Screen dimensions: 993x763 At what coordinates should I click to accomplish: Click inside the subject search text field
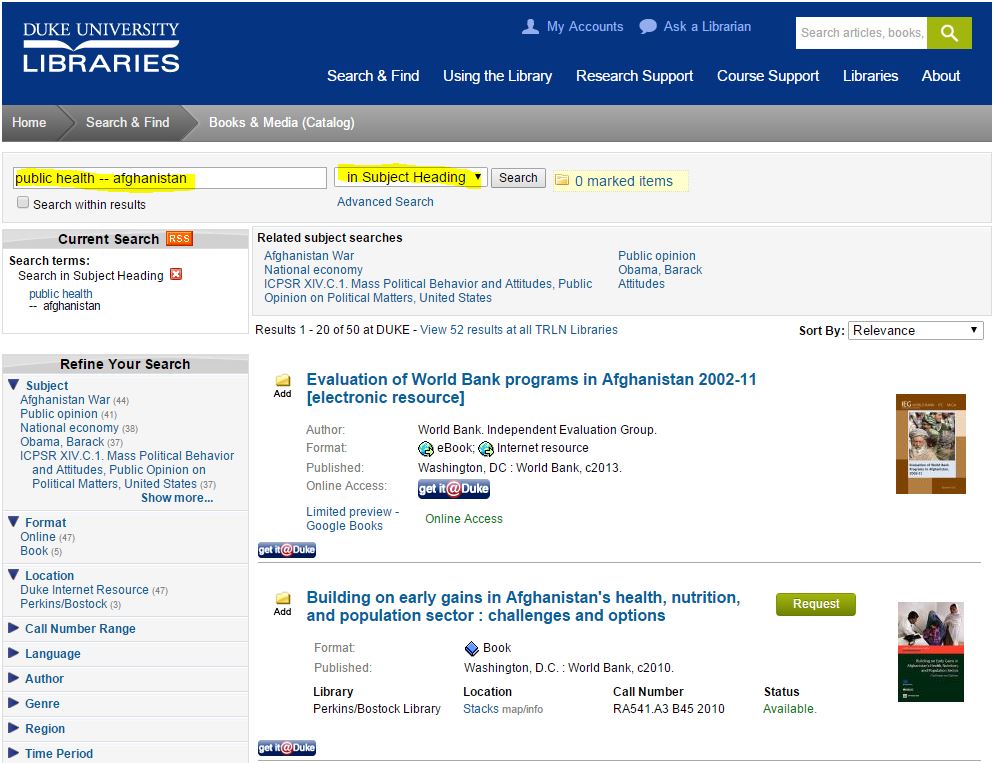coord(170,178)
